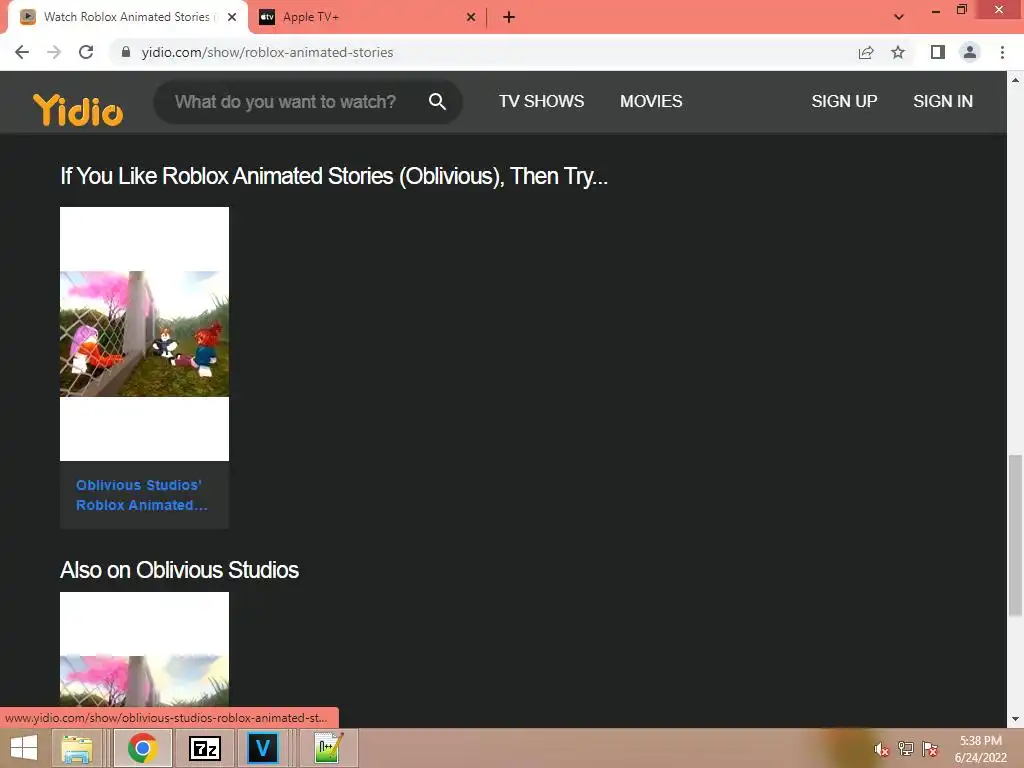
Task: Click scrollbar up arrow
Action: tap(1015, 80)
